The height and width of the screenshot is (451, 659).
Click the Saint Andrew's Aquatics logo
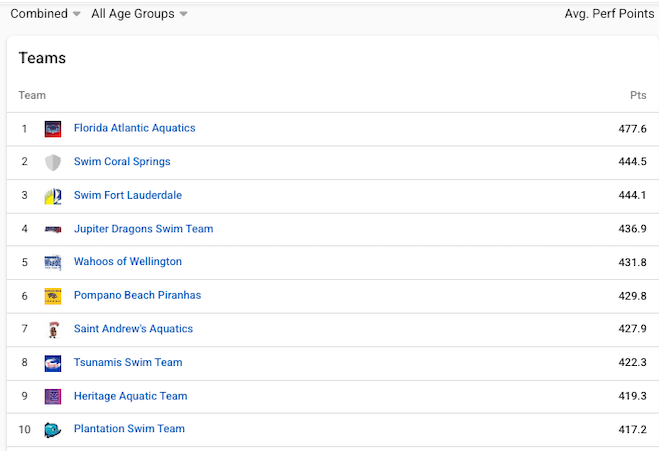pos(53,329)
